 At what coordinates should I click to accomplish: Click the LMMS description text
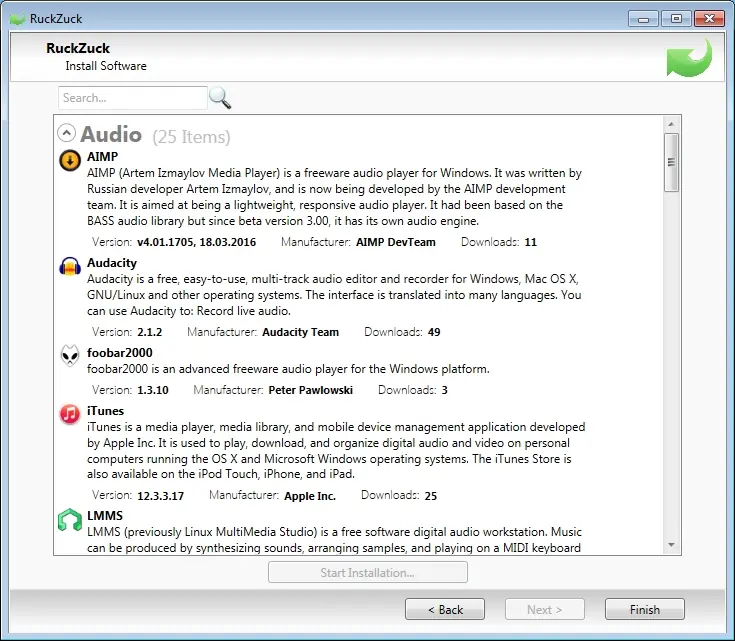tap(334, 540)
